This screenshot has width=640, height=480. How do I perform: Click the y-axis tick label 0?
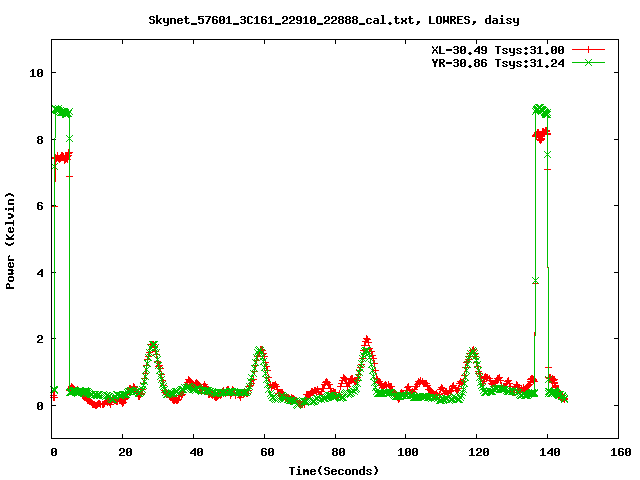[40, 406]
